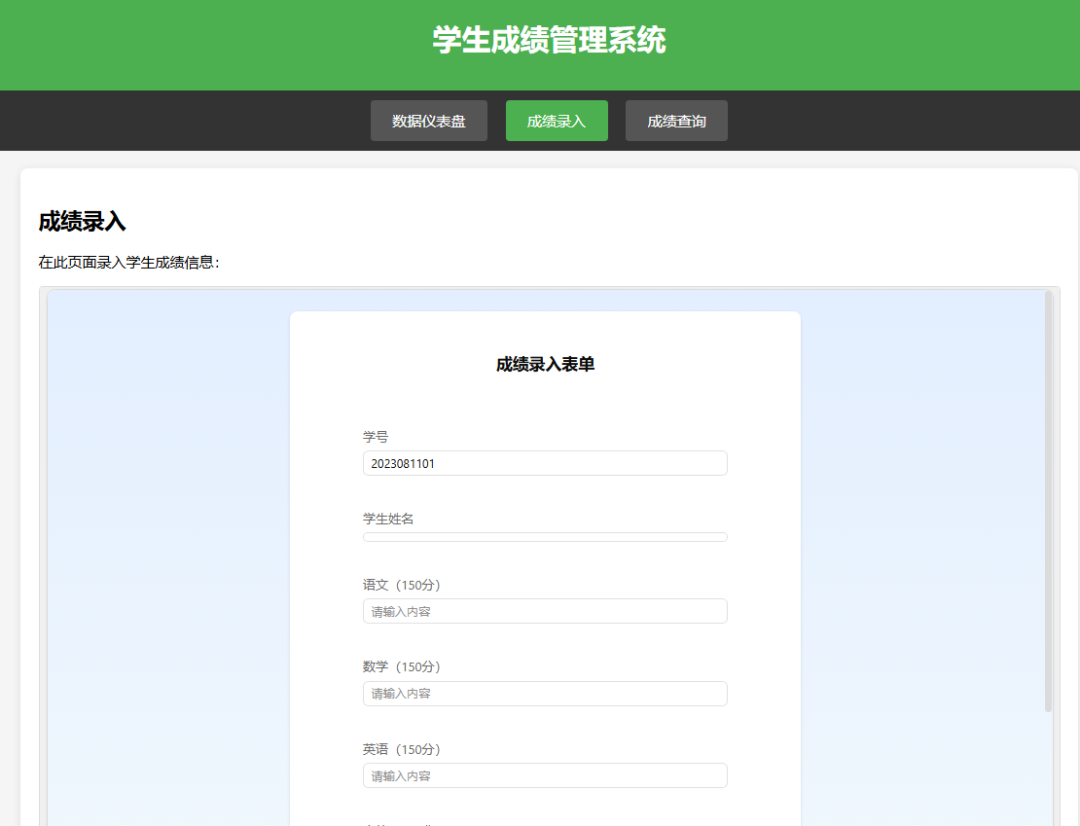Click the 成绩录入表单 form heading
This screenshot has height=826, width=1080.
click(x=544, y=362)
